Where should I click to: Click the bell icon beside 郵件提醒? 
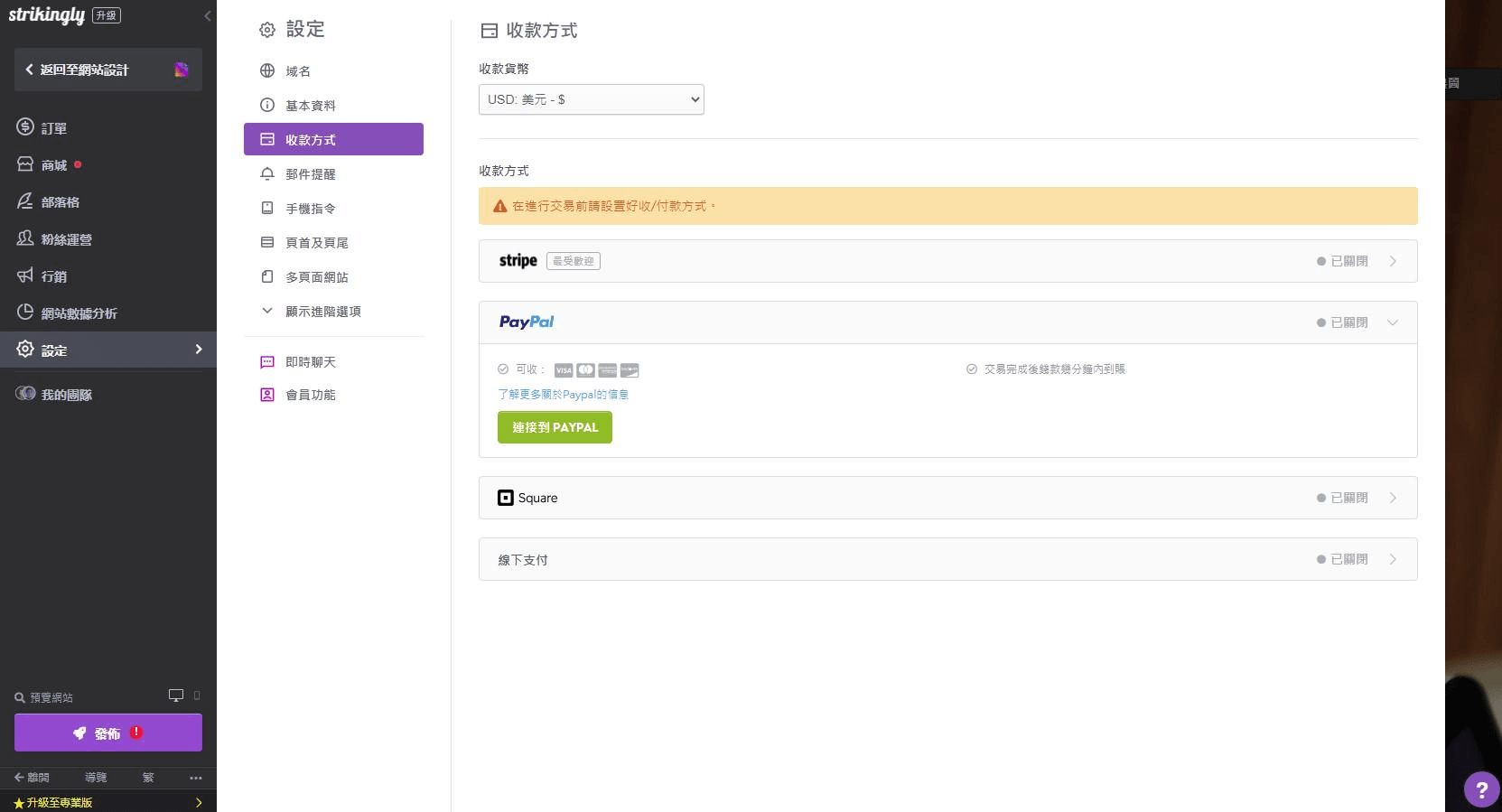point(267,173)
